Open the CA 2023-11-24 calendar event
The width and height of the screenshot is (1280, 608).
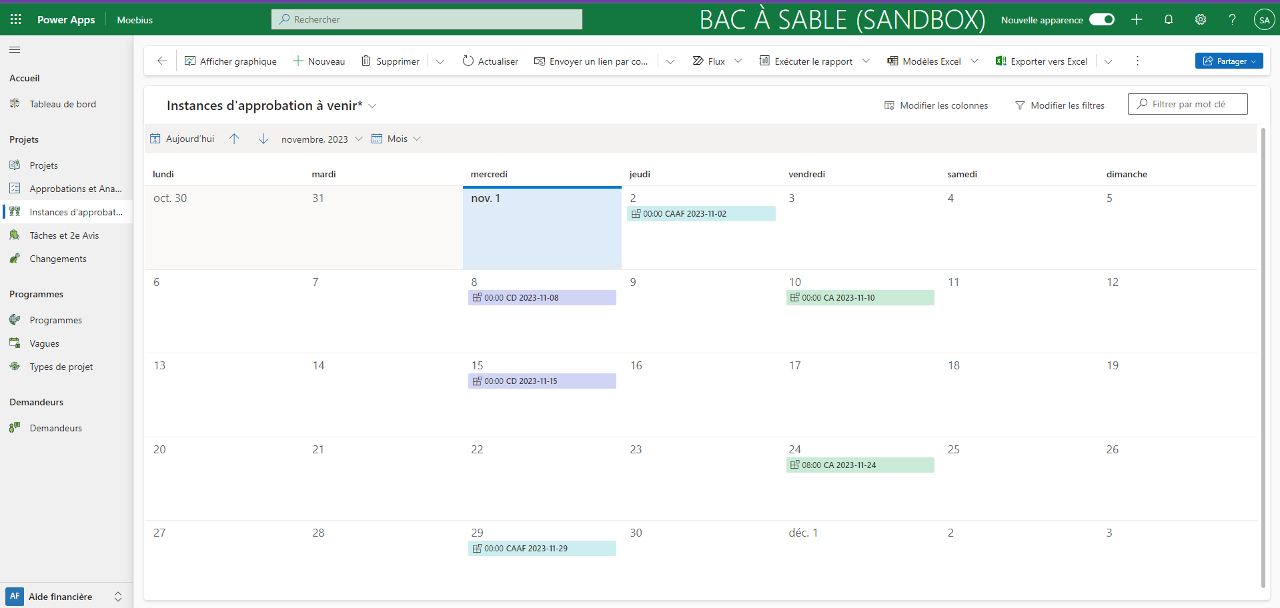click(860, 465)
